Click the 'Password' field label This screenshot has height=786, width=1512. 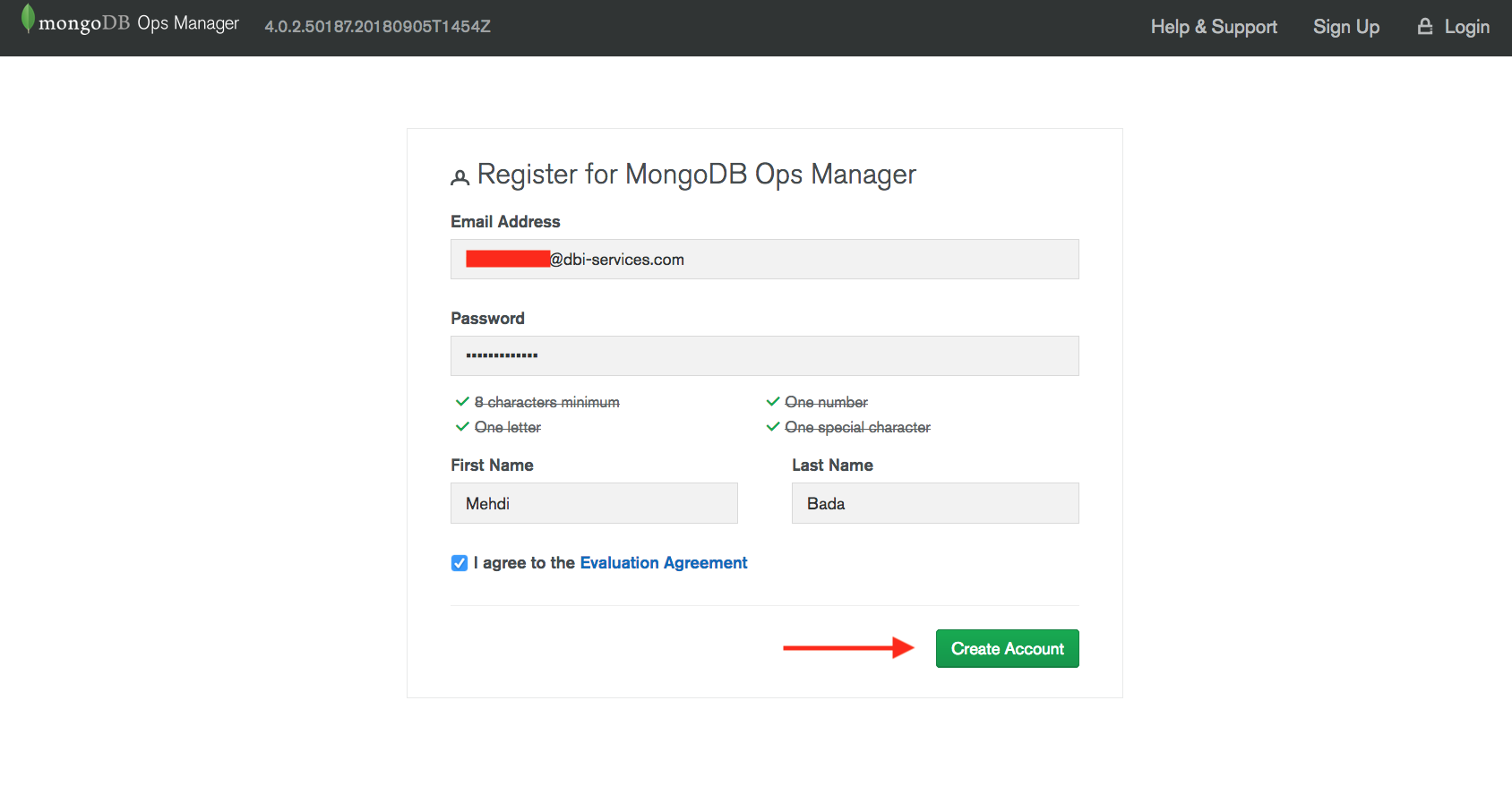[487, 319]
